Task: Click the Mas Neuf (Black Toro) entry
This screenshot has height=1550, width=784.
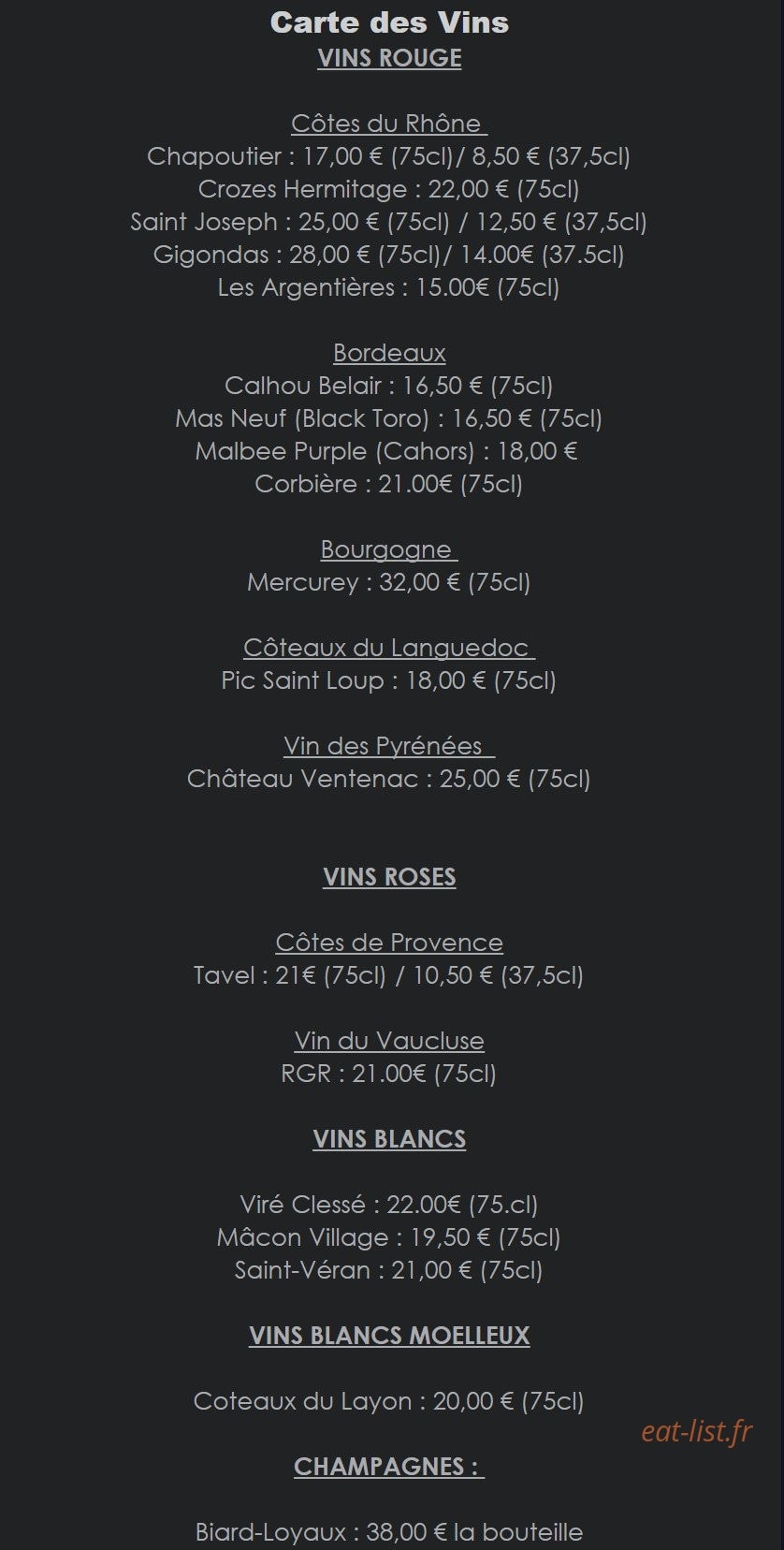Action: [x=389, y=418]
